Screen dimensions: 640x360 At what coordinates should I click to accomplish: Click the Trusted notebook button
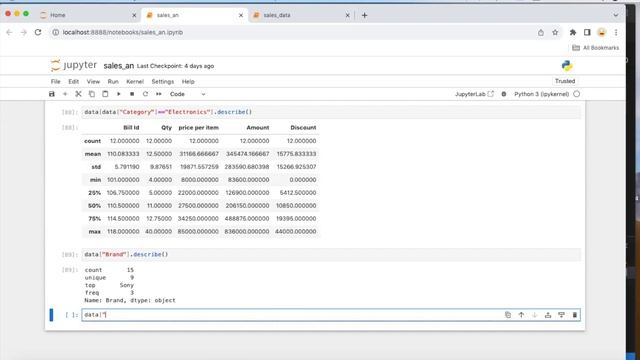(565, 81)
